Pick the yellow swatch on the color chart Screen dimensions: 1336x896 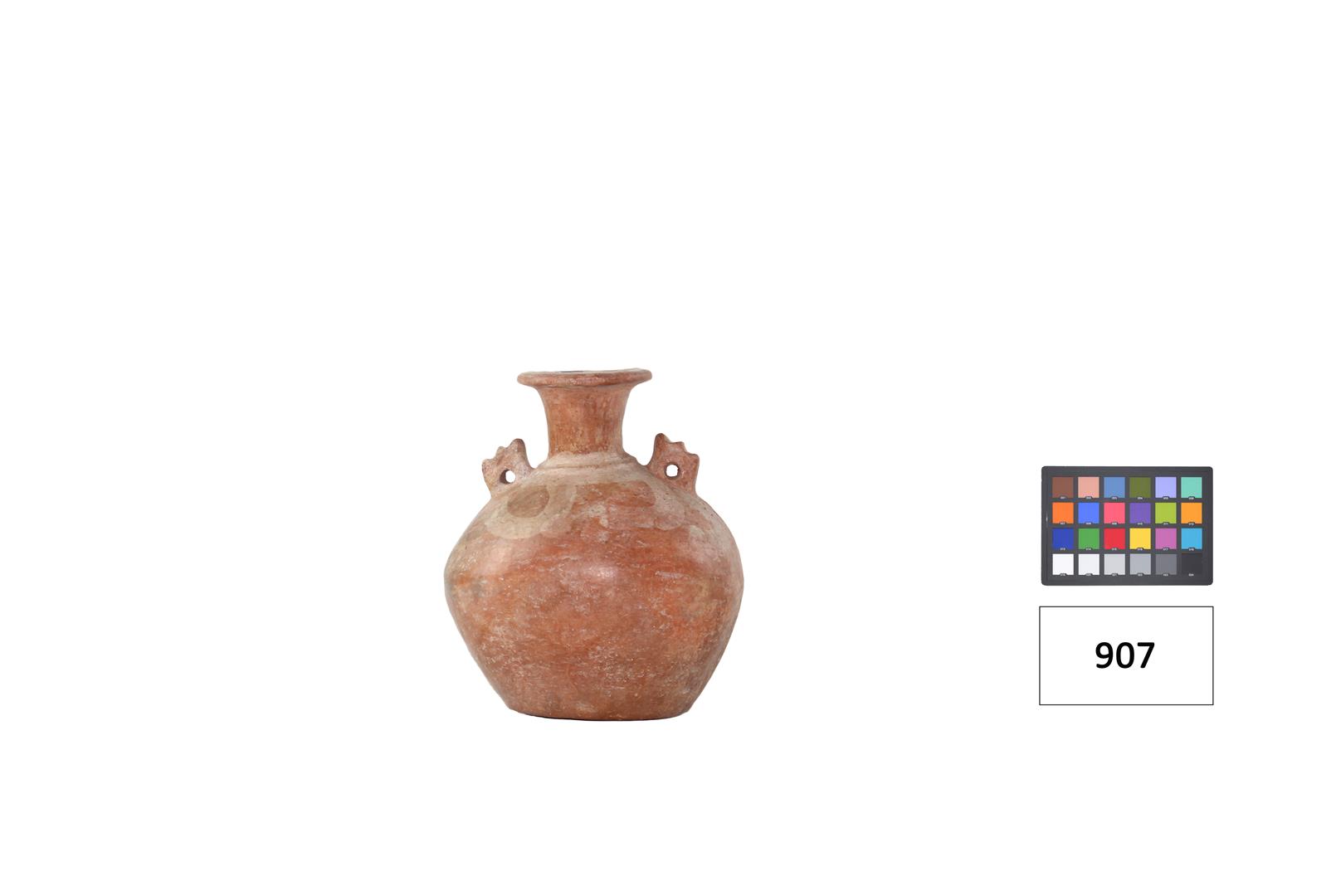pyautogui.click(x=1140, y=538)
